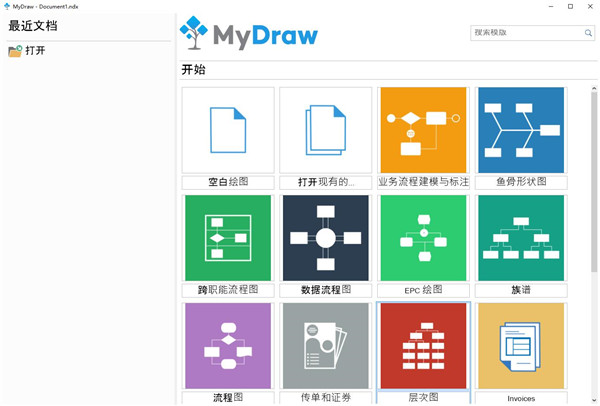Image resolution: width=600 pixels, height=406 pixels.
Task: Click the 数据流程图 label
Action: (326, 290)
